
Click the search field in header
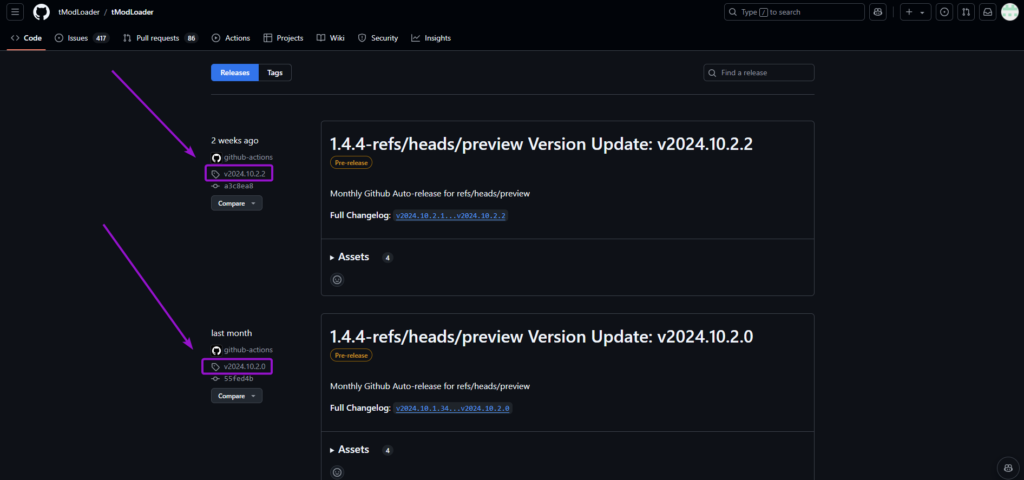[x=794, y=12]
